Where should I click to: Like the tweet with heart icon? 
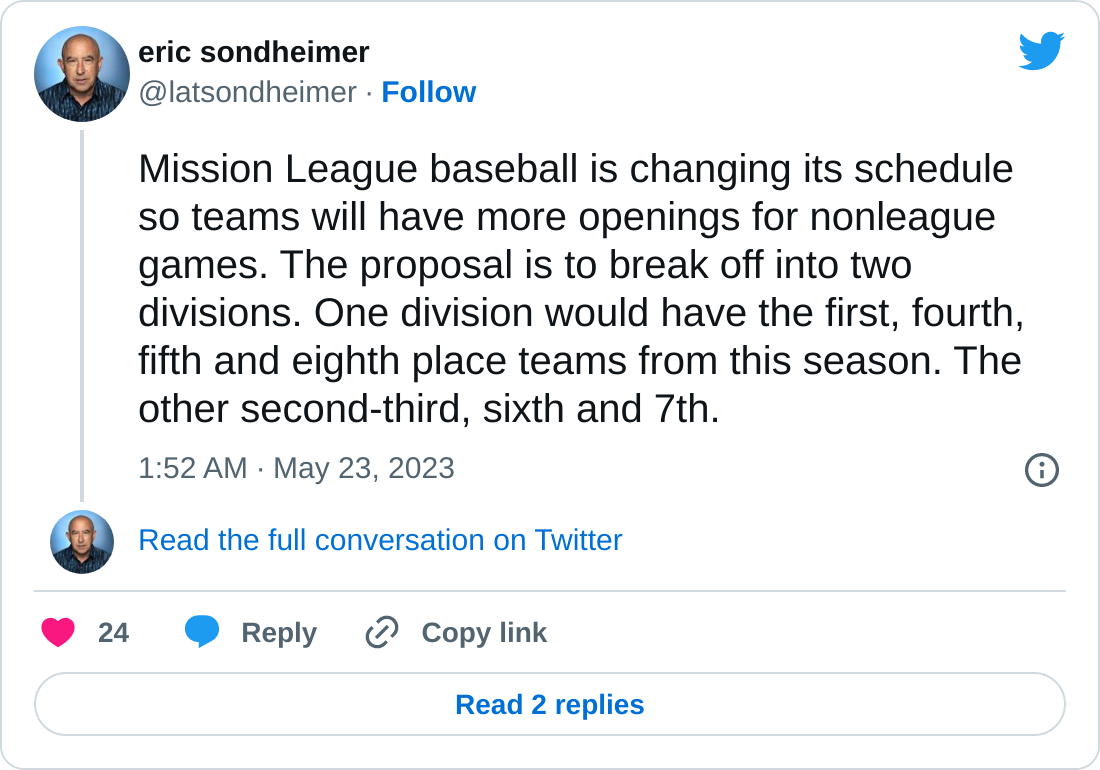click(58, 633)
